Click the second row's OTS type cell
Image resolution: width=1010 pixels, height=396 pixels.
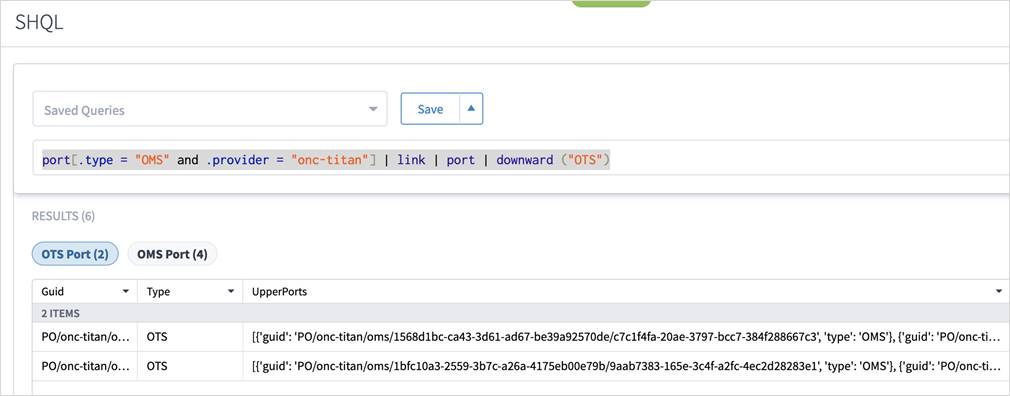point(190,366)
